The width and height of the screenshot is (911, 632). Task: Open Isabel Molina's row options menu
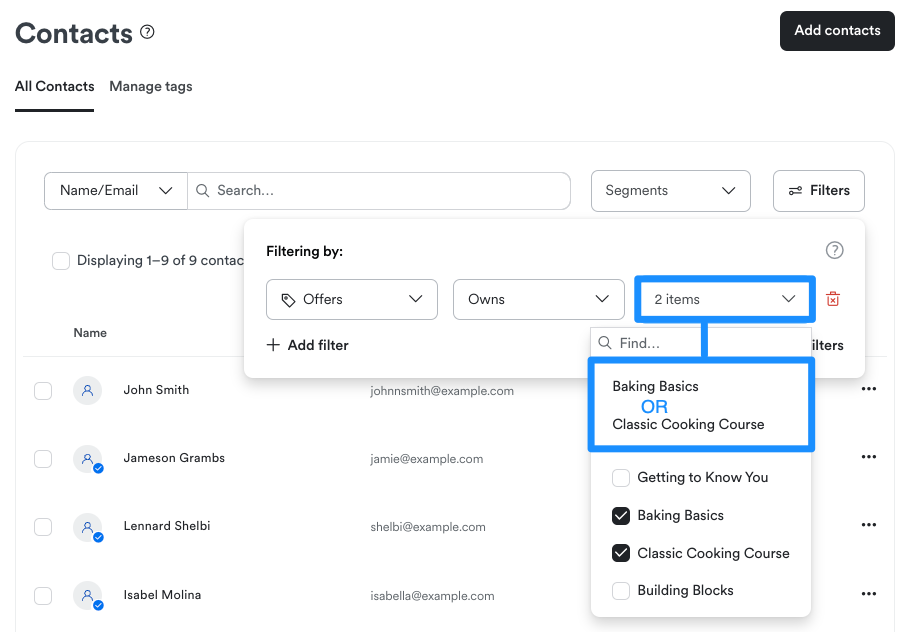tap(869, 594)
